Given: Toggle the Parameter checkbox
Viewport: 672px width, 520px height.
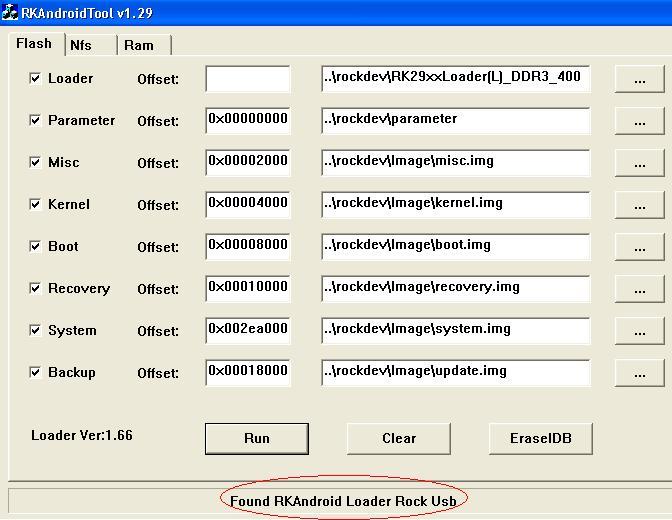Looking at the screenshot, I should [35, 120].
